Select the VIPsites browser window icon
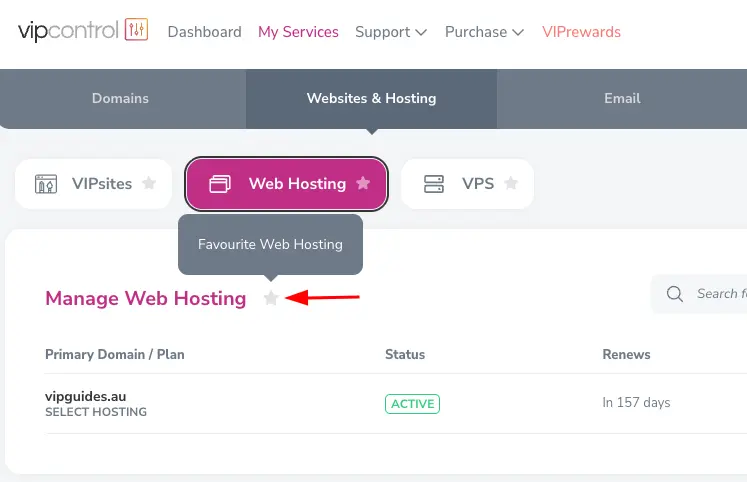Viewport: 747px width, 482px height. pos(46,184)
